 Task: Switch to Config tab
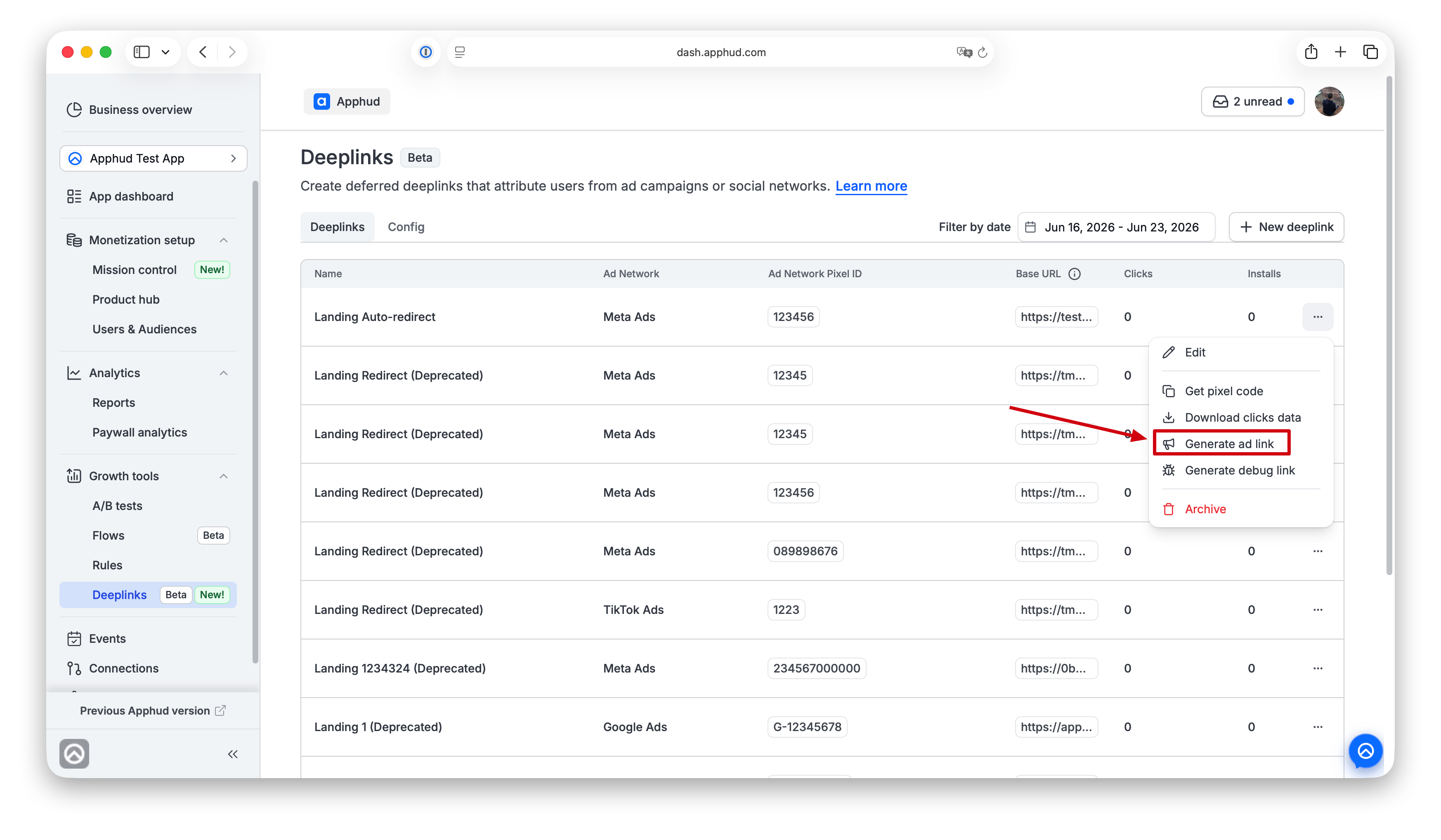406,227
